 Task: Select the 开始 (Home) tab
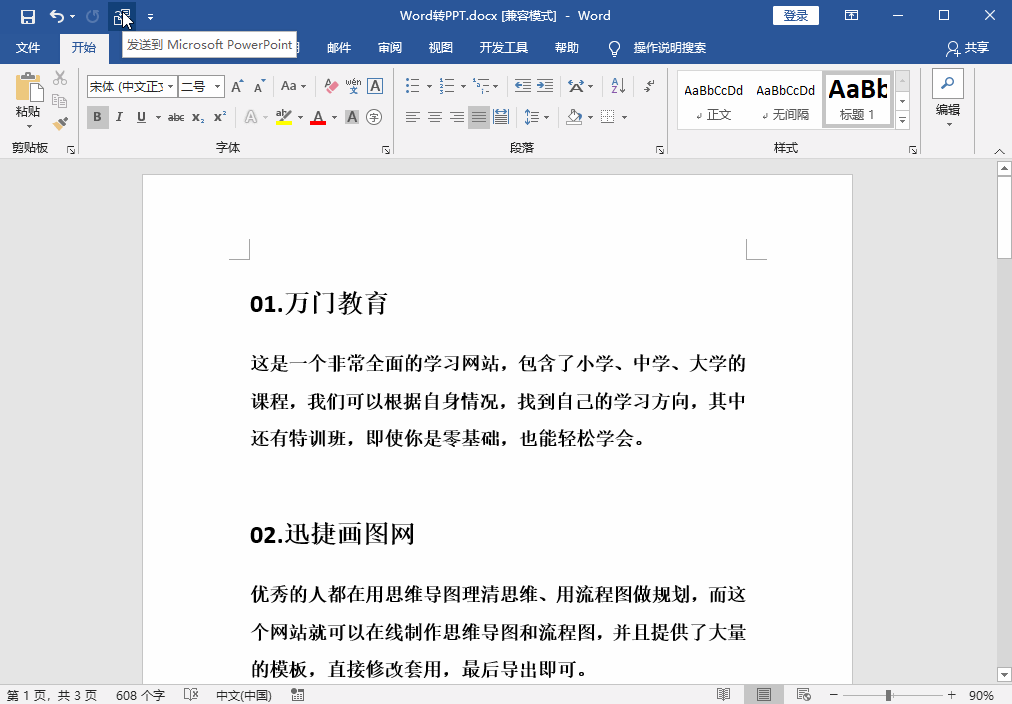(x=83, y=48)
